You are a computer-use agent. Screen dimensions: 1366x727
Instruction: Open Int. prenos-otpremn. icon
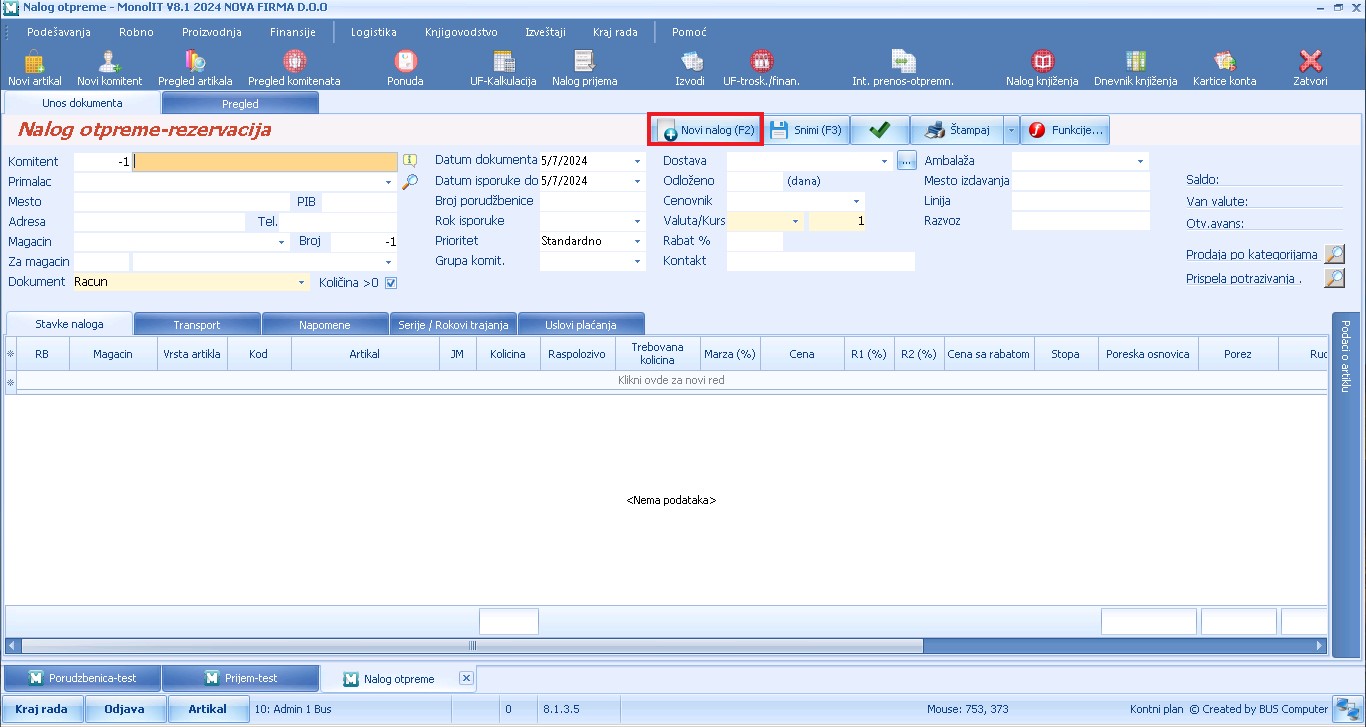(903, 69)
